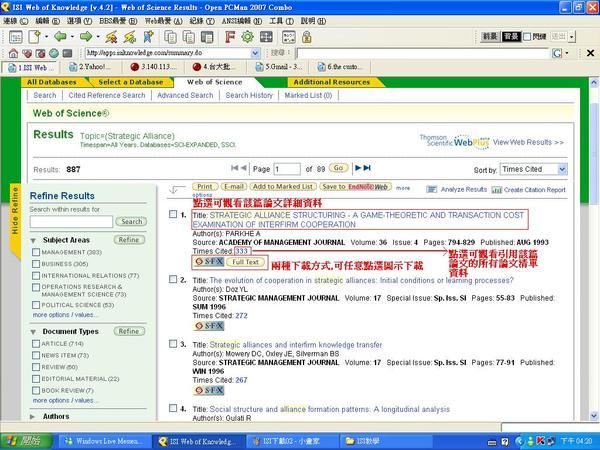Expand the Authors refine section
Image resolution: width=600 pixels, height=450 pixels.
click(33, 416)
